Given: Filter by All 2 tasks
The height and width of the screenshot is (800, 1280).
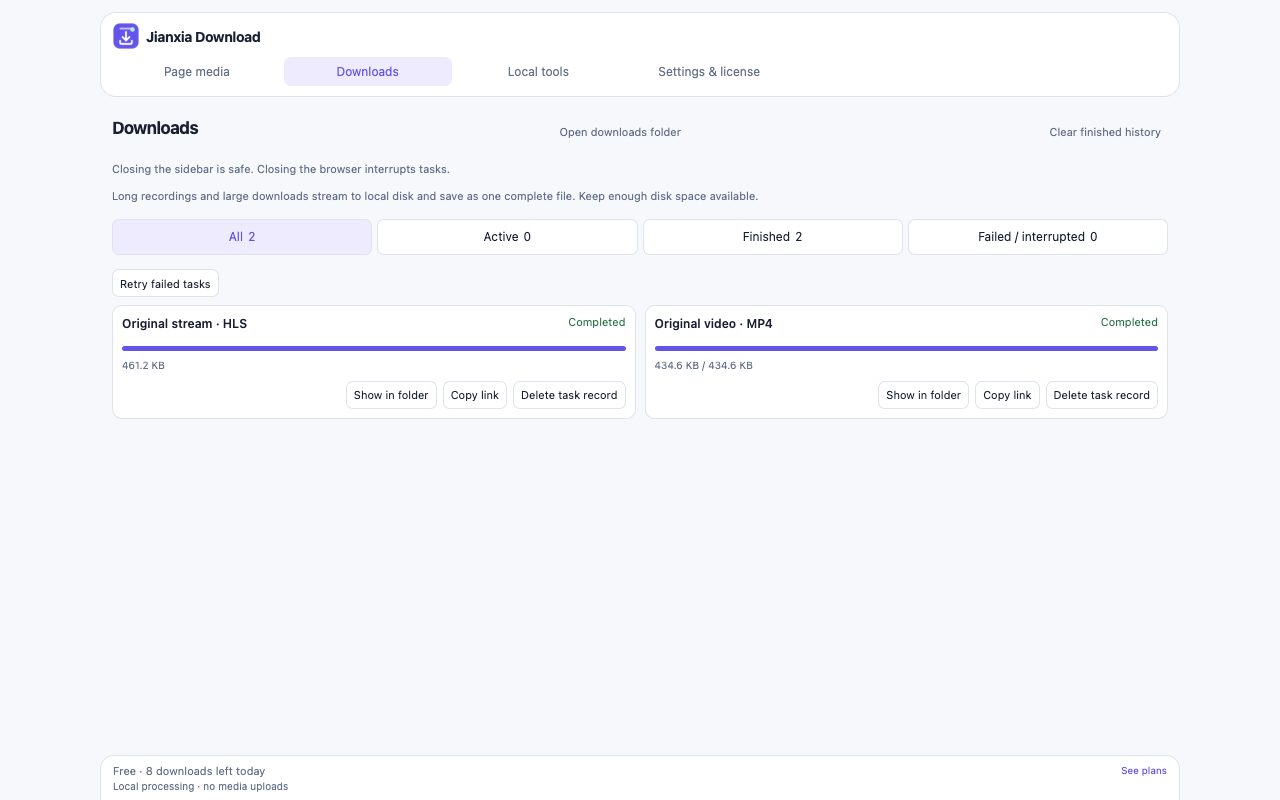Looking at the screenshot, I should click(x=242, y=237).
